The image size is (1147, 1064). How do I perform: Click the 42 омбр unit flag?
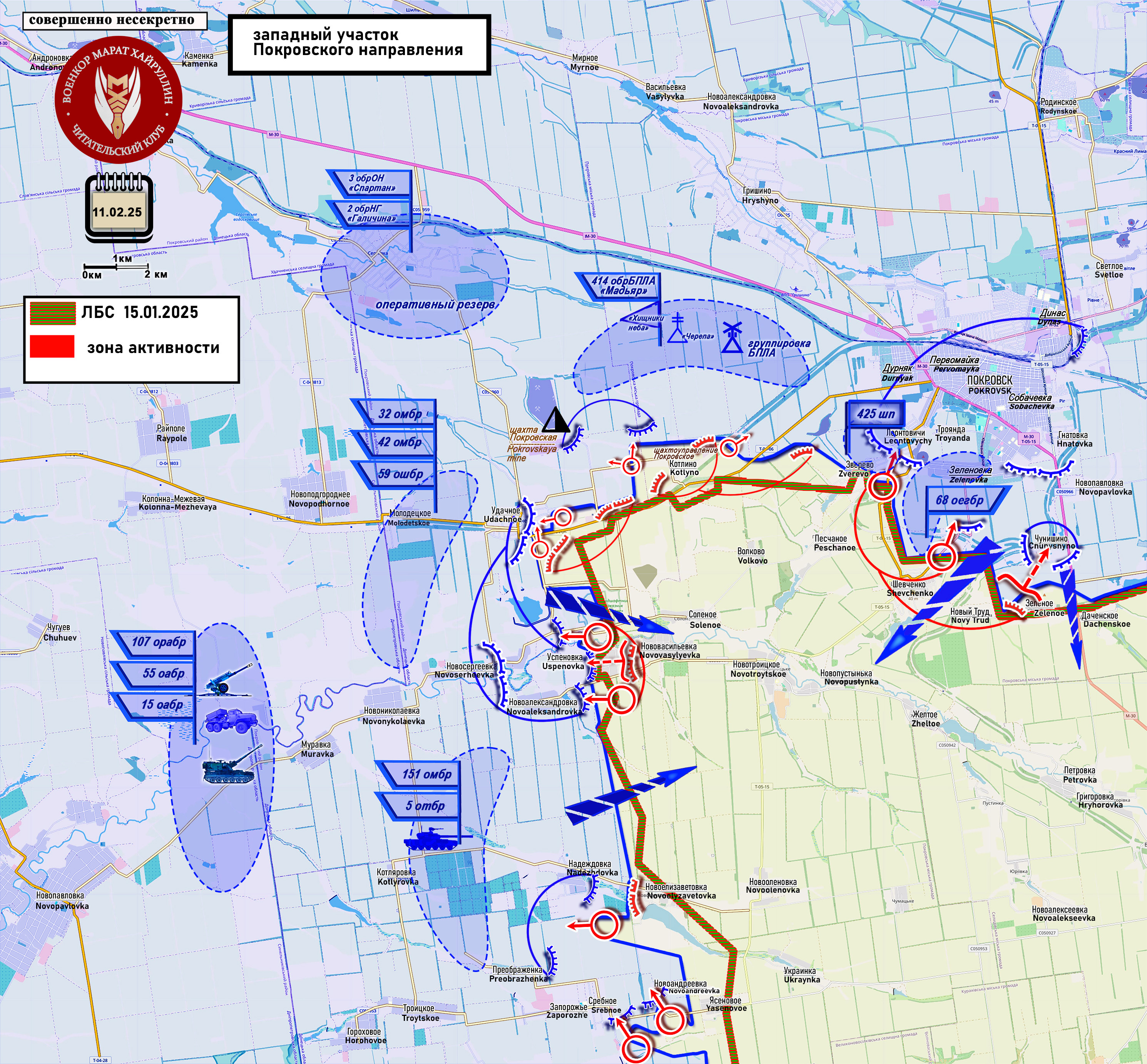(x=396, y=443)
